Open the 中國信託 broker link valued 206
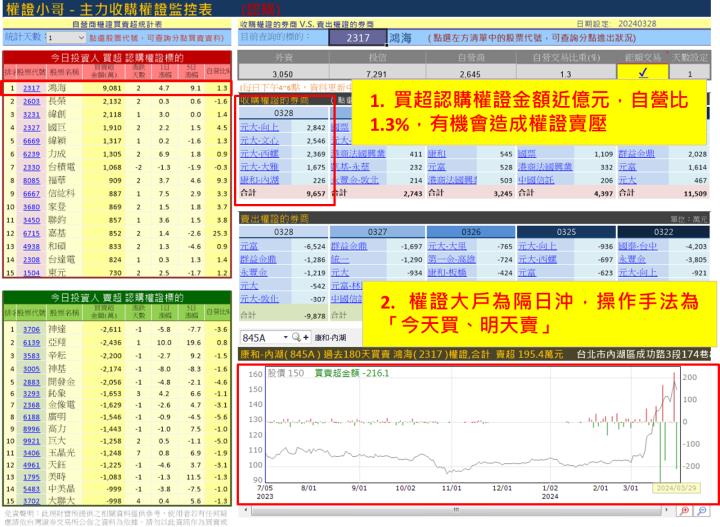The image size is (720, 527). [536, 180]
